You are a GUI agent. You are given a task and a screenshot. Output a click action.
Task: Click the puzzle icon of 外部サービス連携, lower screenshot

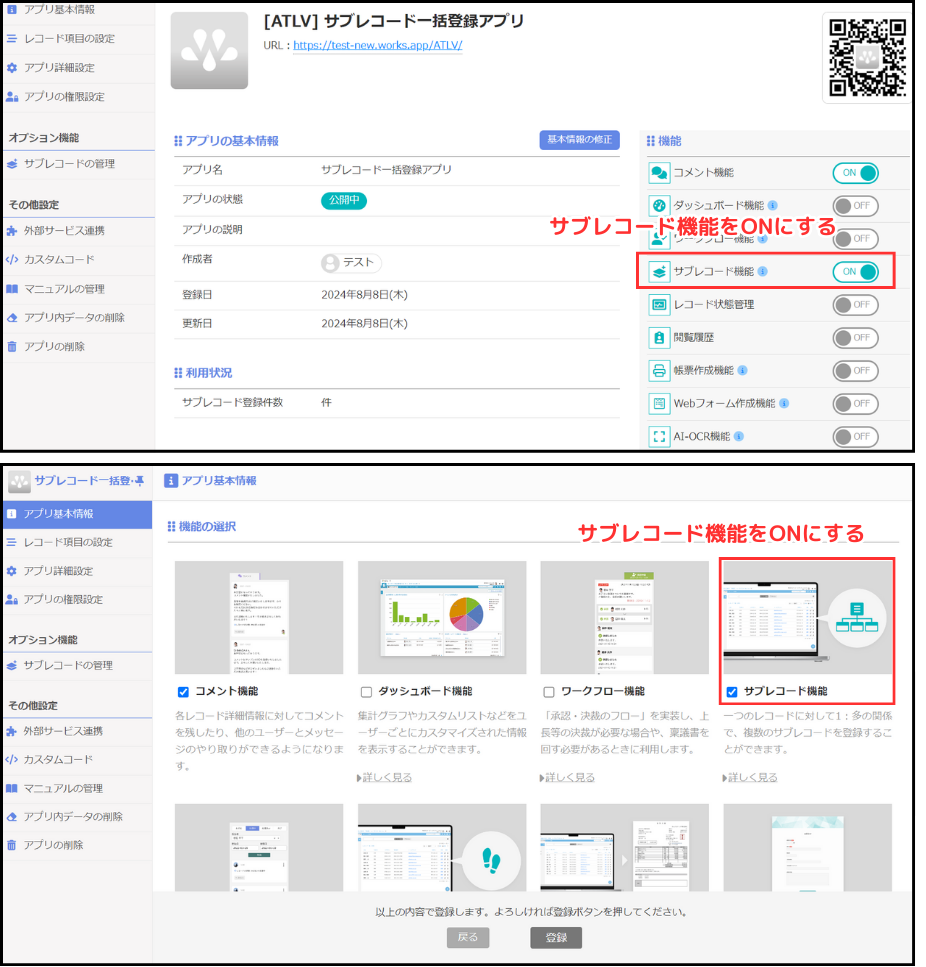12,731
